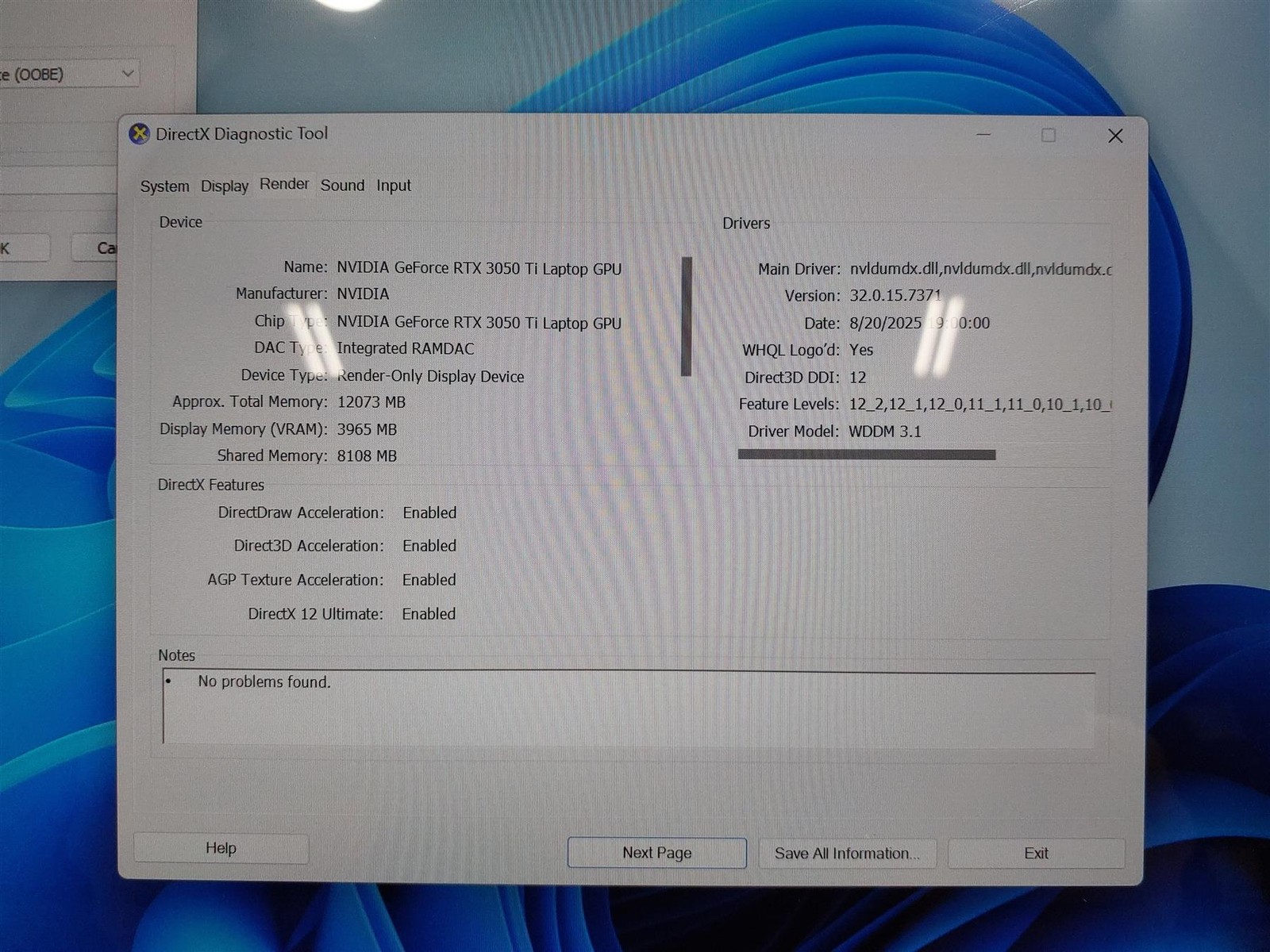Switch to the System tab
Image resolution: width=1270 pixels, height=952 pixels.
click(x=165, y=186)
